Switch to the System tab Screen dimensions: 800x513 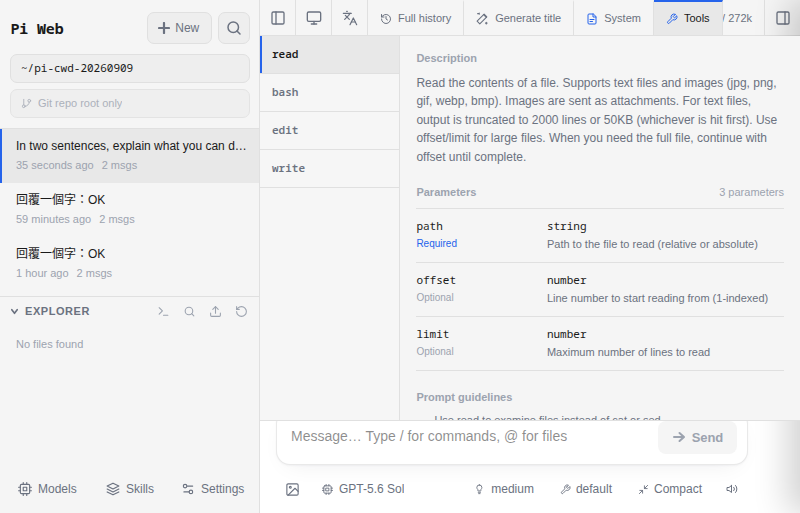point(614,18)
